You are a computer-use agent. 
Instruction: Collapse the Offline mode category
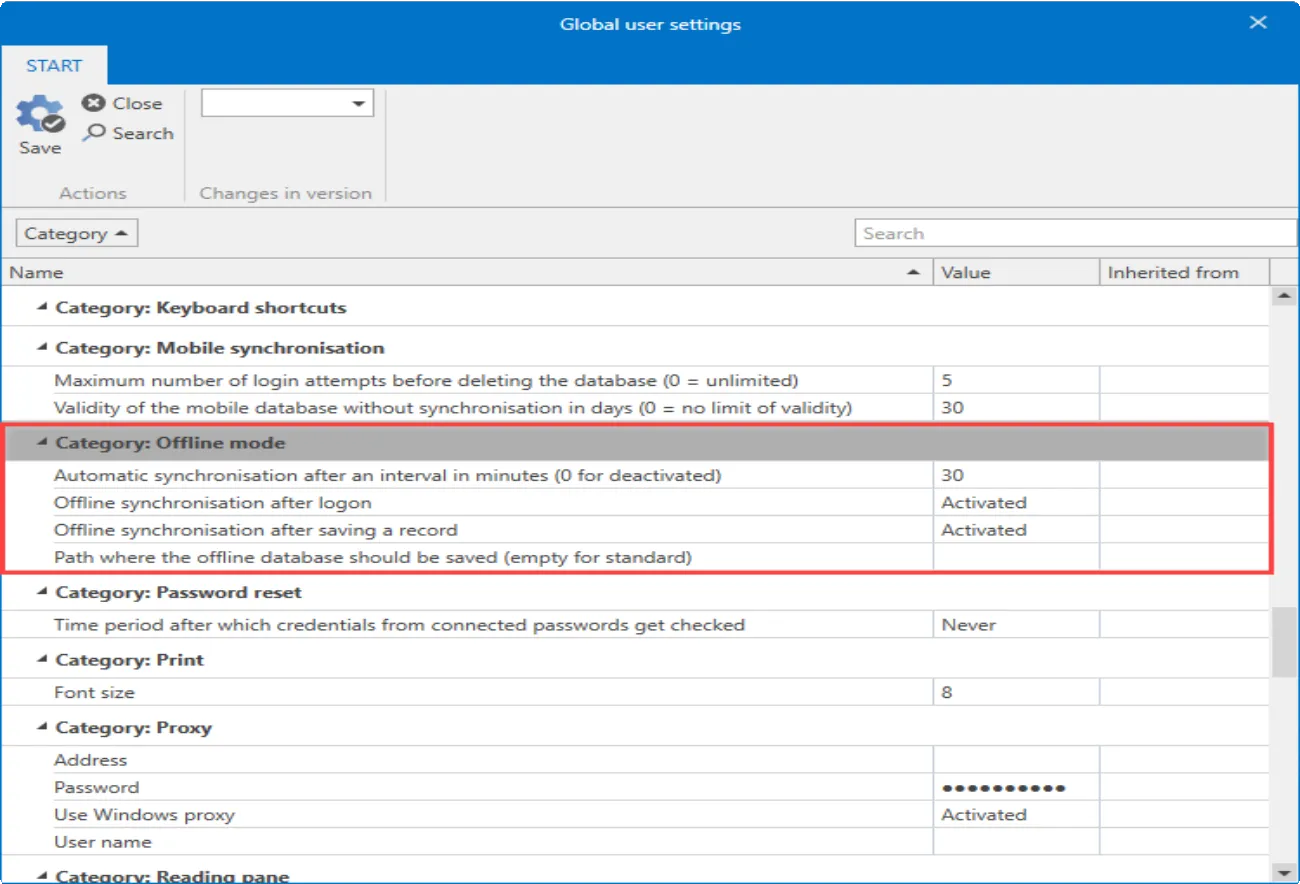click(x=41, y=443)
